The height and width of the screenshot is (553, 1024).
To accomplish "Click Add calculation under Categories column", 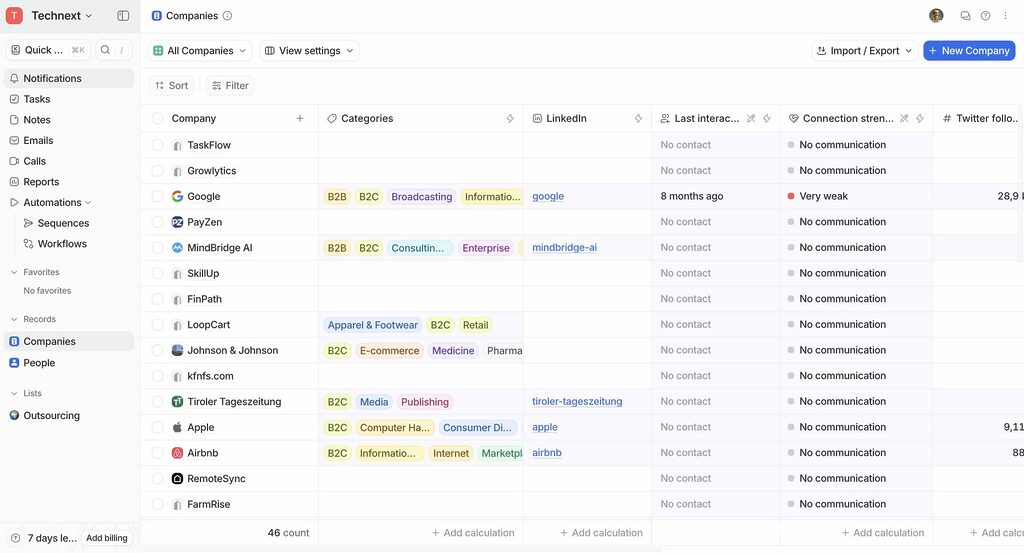I will coord(473,533).
